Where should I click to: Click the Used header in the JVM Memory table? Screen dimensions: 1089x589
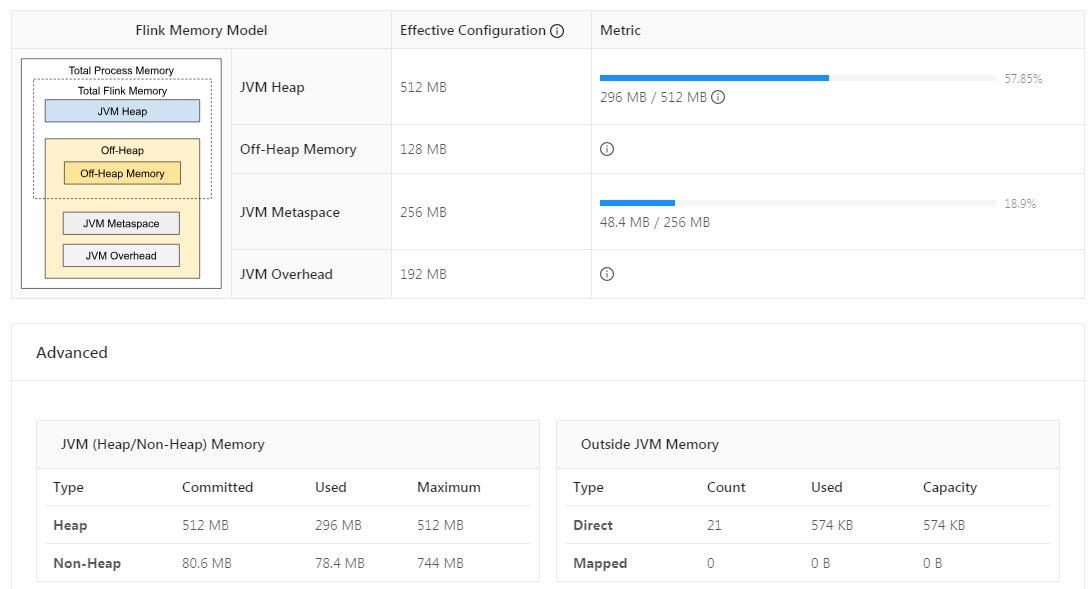pos(331,488)
